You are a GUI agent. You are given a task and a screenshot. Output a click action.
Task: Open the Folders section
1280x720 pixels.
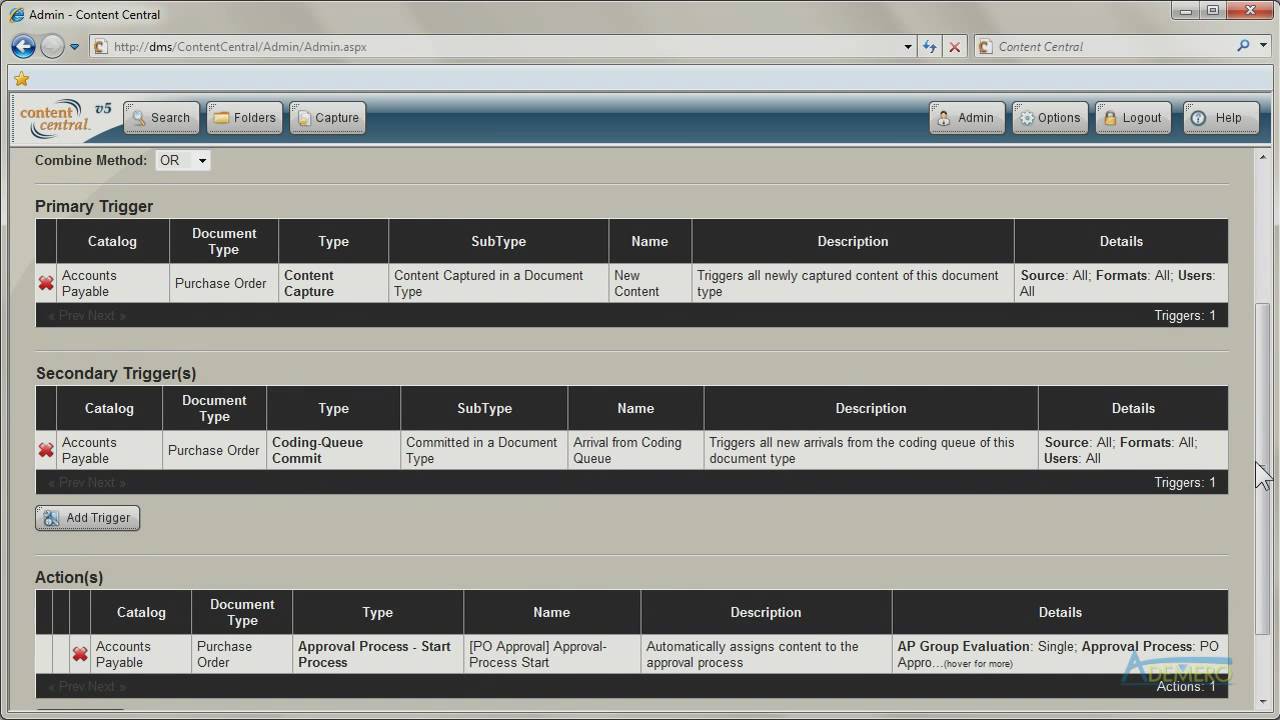(244, 118)
